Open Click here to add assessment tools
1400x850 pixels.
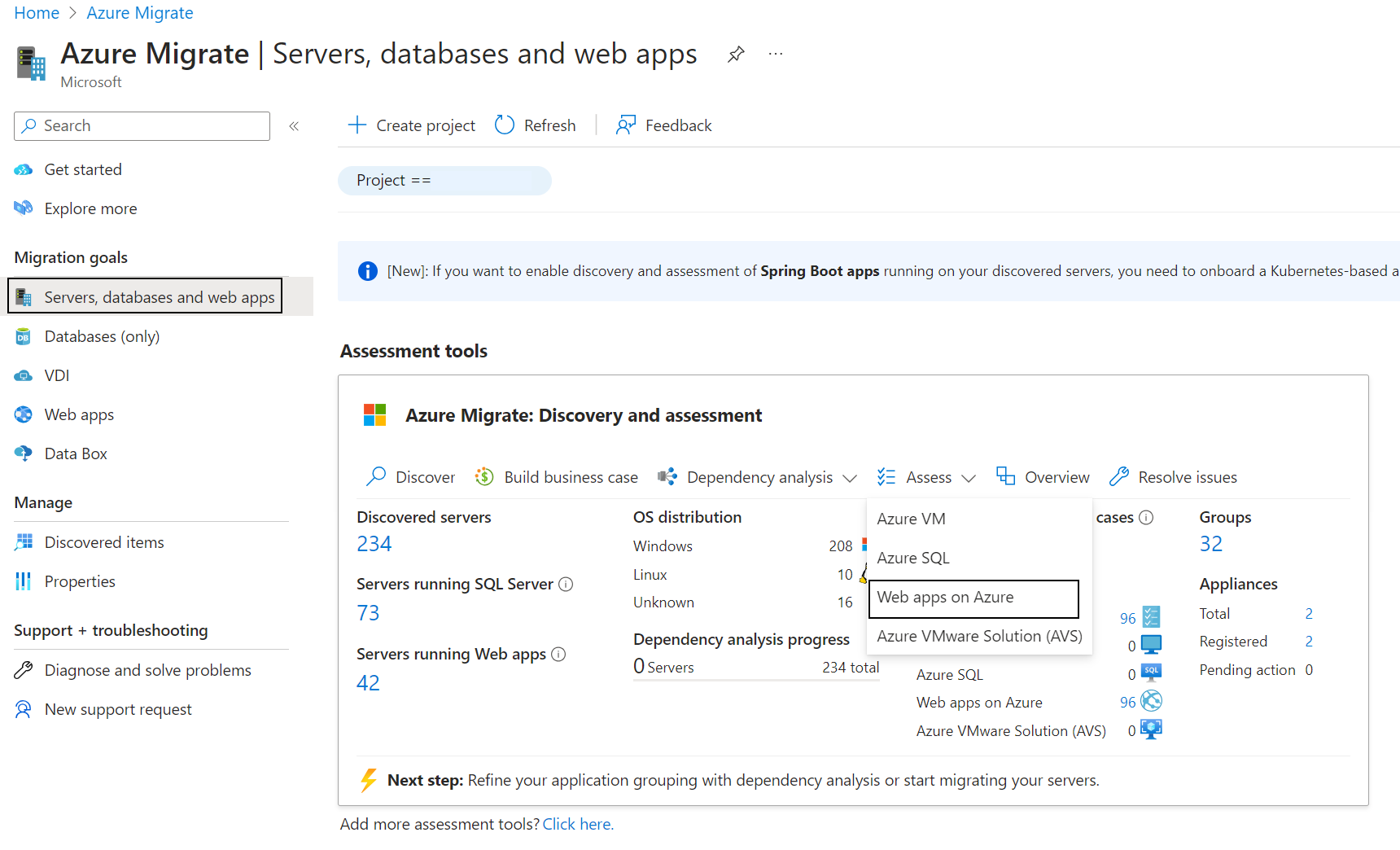(578, 824)
